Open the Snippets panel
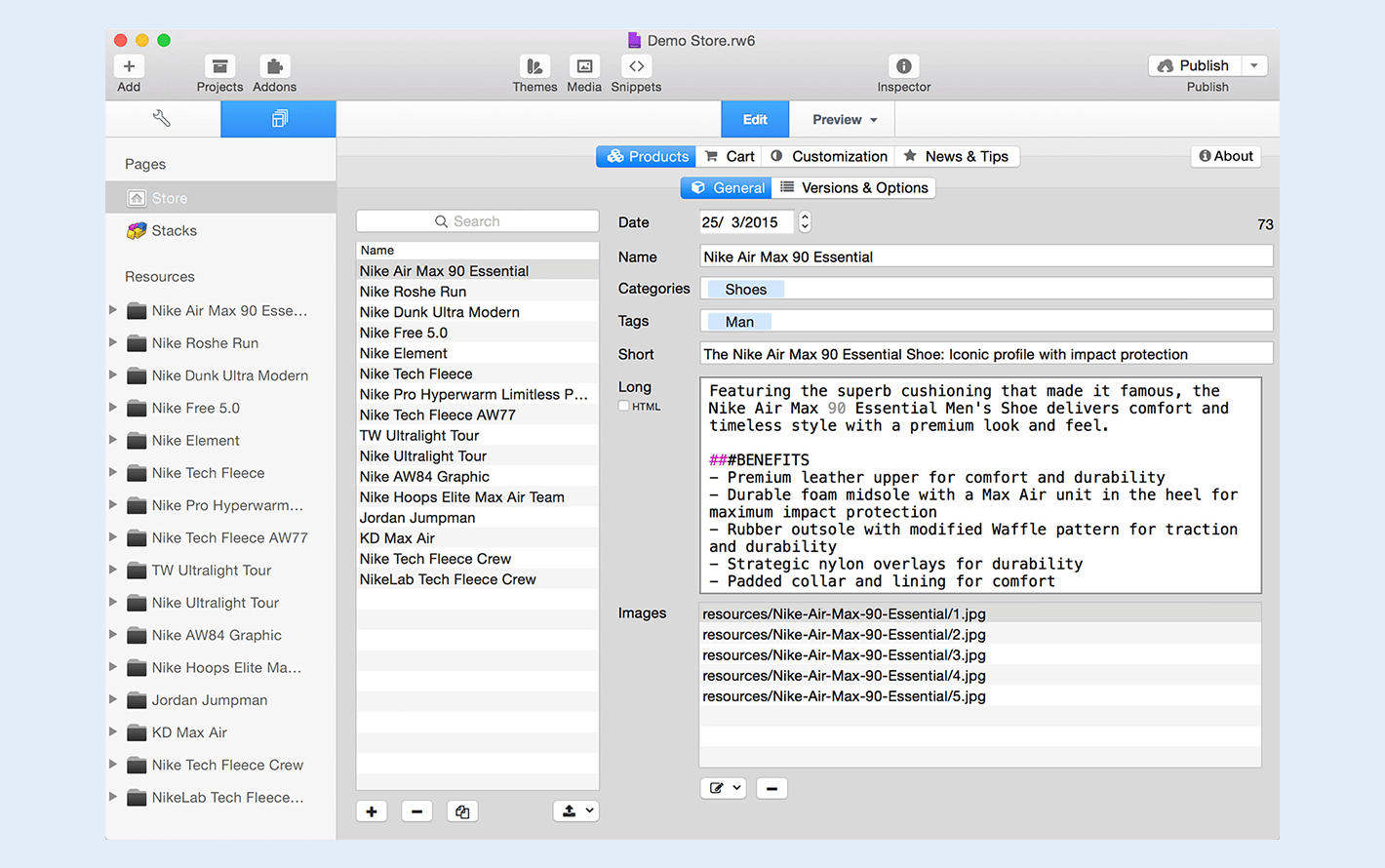The height and width of the screenshot is (868, 1385). click(636, 66)
